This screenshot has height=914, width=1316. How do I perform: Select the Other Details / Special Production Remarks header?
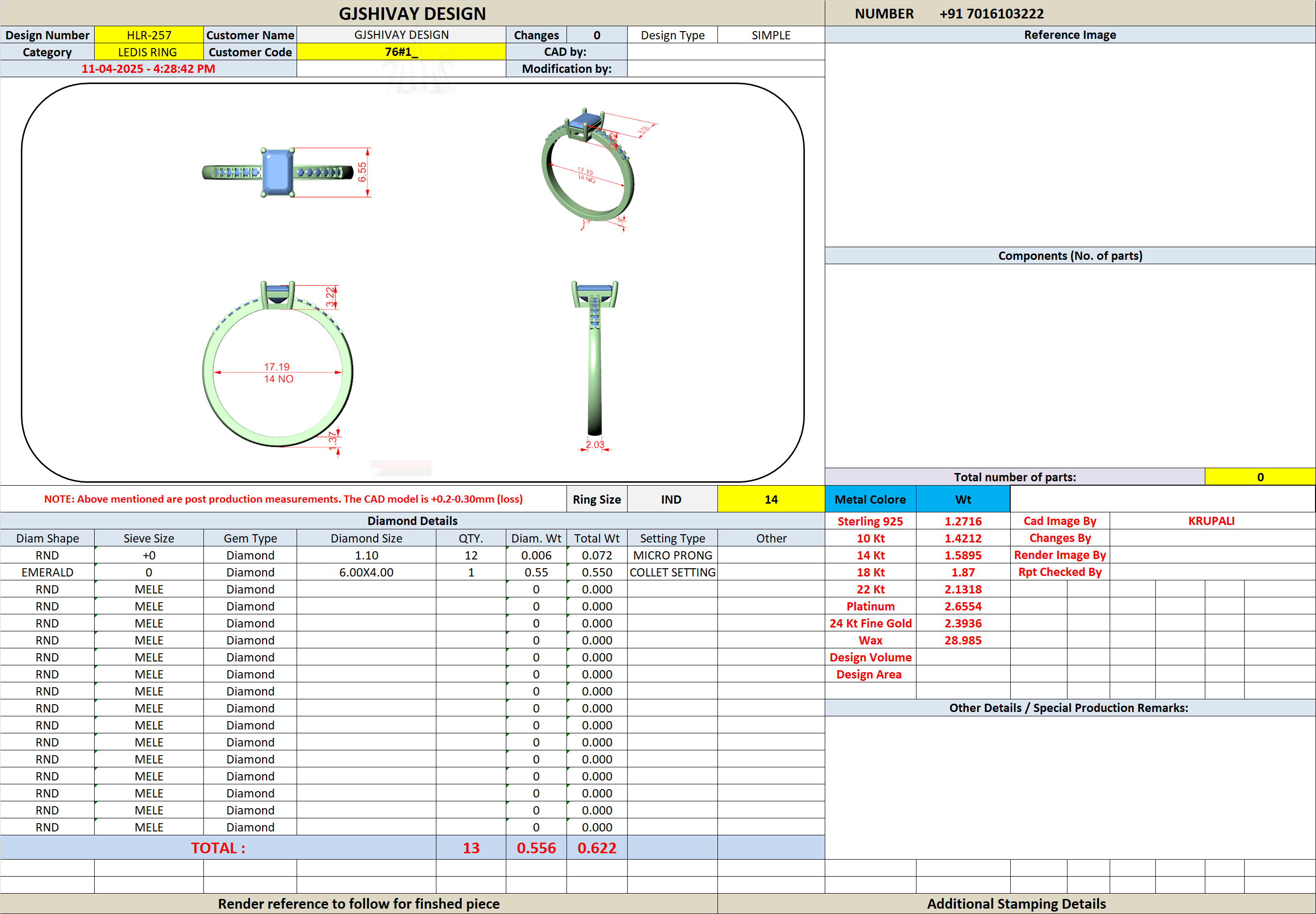tap(1070, 708)
